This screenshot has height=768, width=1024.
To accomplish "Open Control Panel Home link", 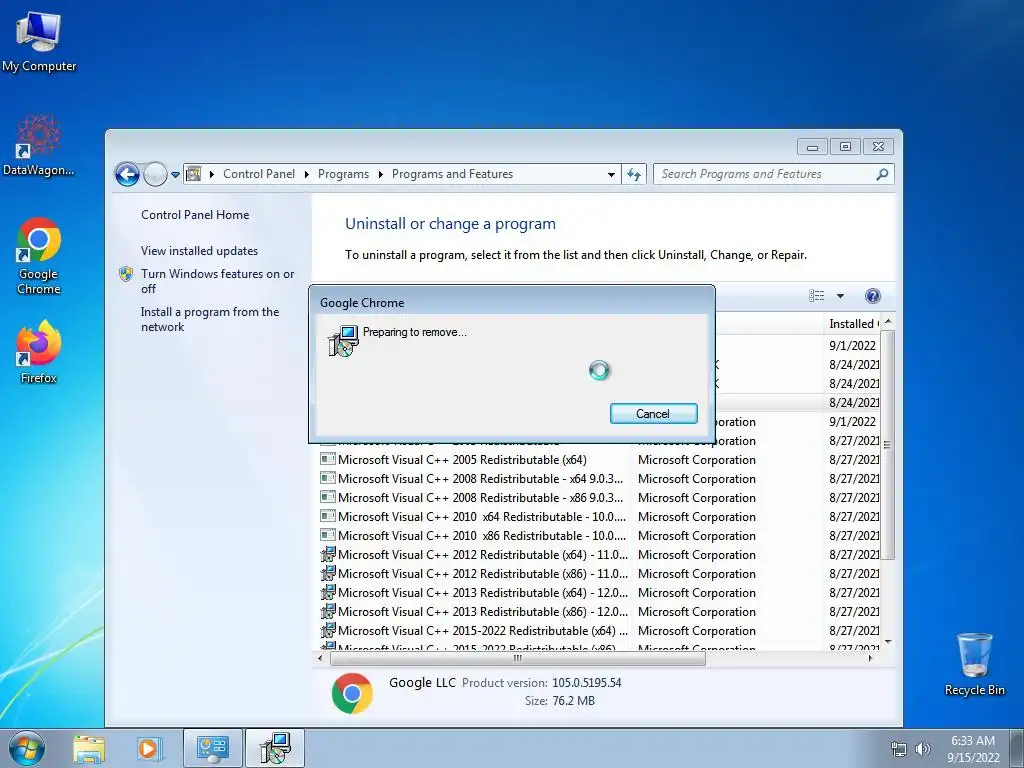I will (195, 215).
